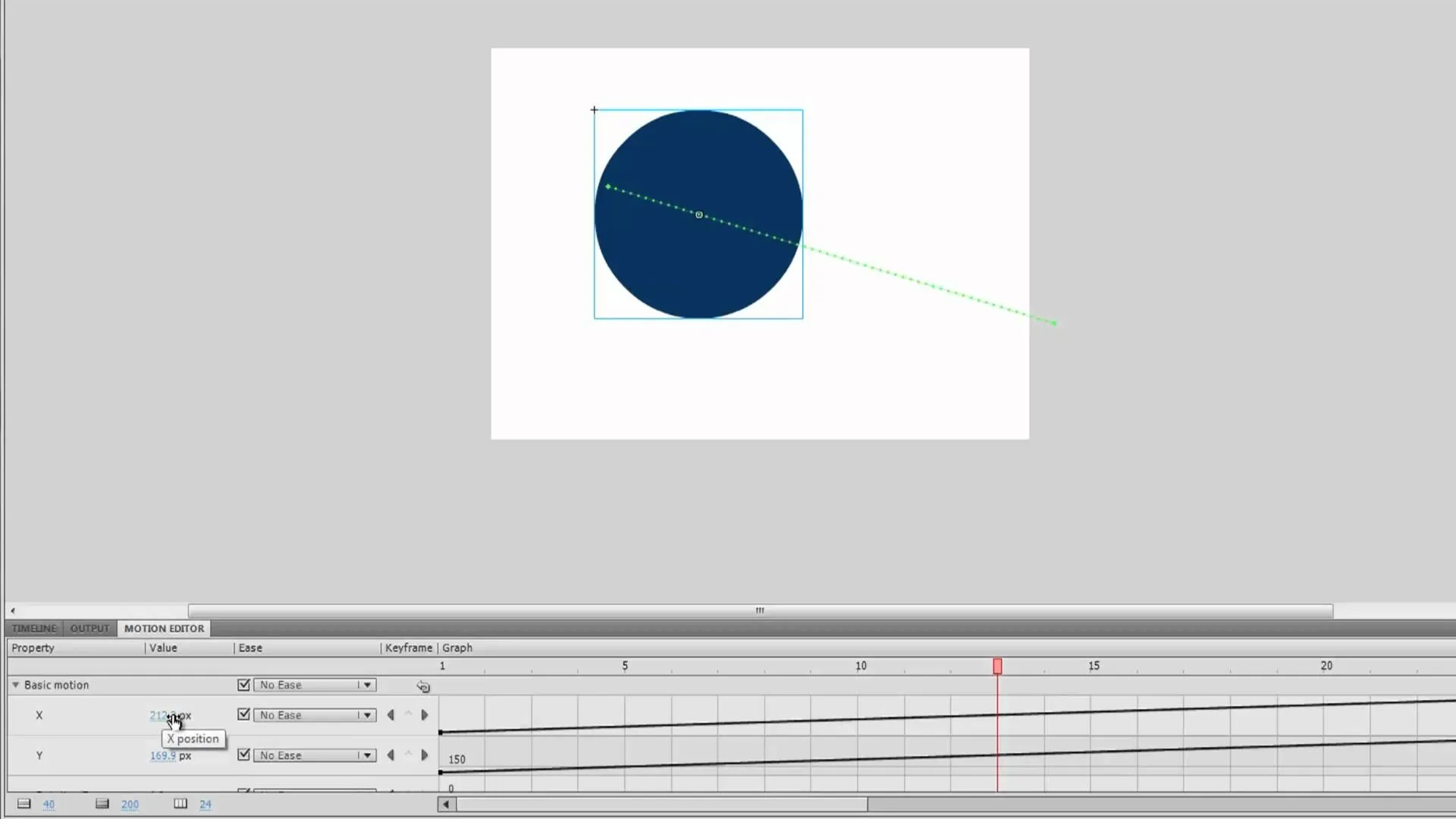The width and height of the screenshot is (1456, 819).
Task: Switch to the Output tab
Action: pos(89,628)
